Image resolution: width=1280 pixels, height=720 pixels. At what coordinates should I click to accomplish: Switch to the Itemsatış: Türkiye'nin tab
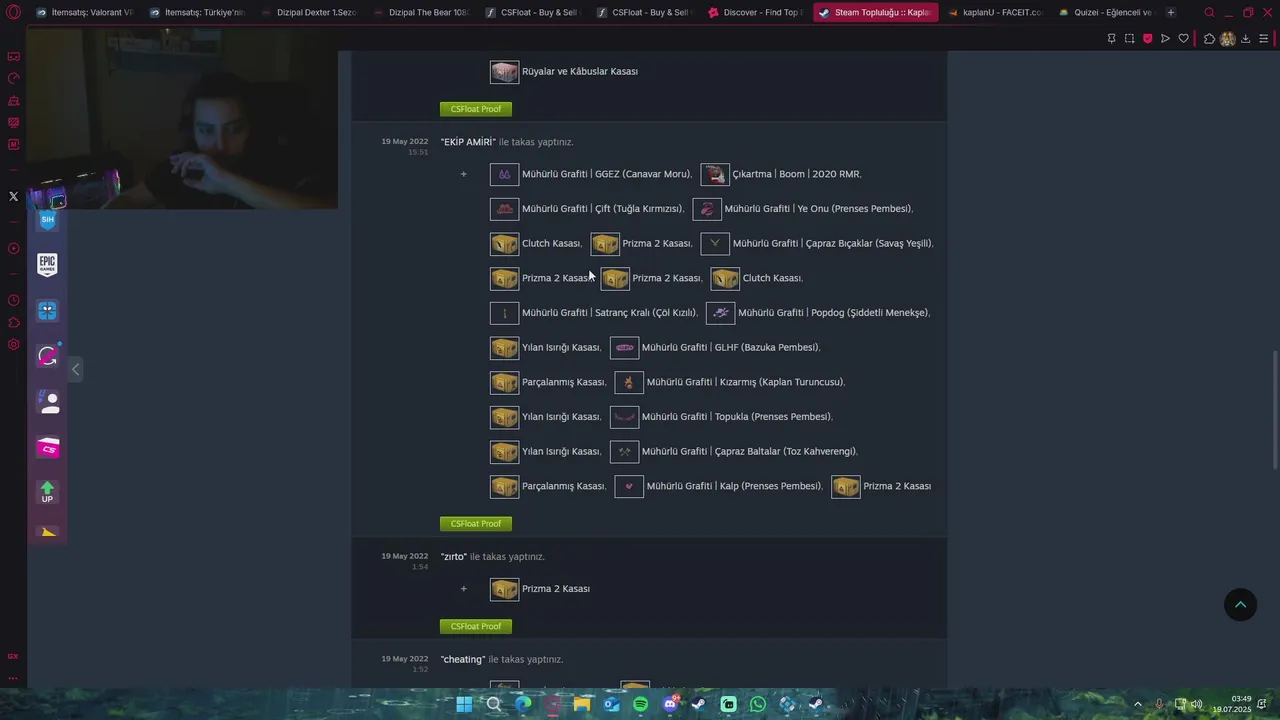196,13
